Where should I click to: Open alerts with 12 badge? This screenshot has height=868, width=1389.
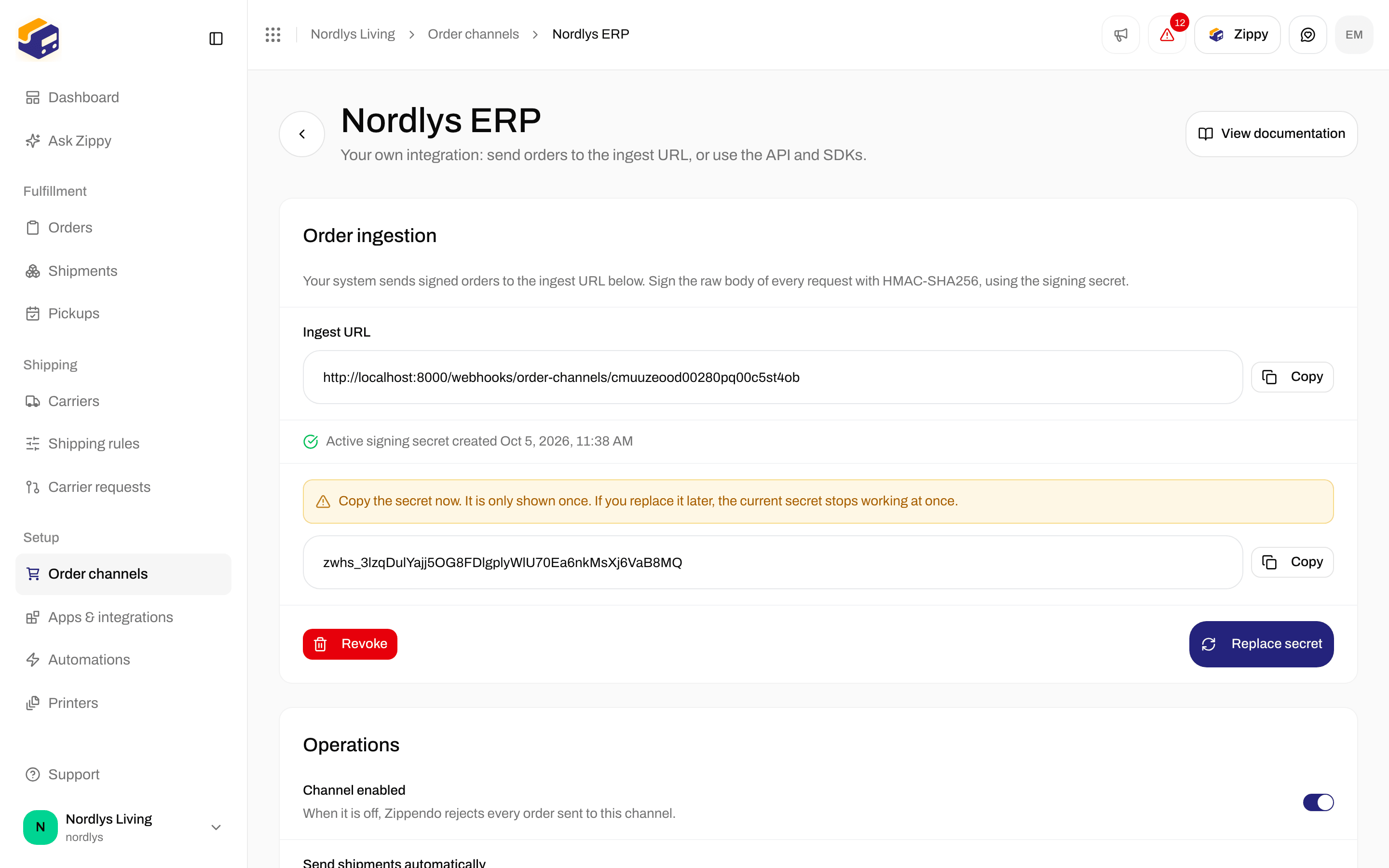coord(1167,35)
